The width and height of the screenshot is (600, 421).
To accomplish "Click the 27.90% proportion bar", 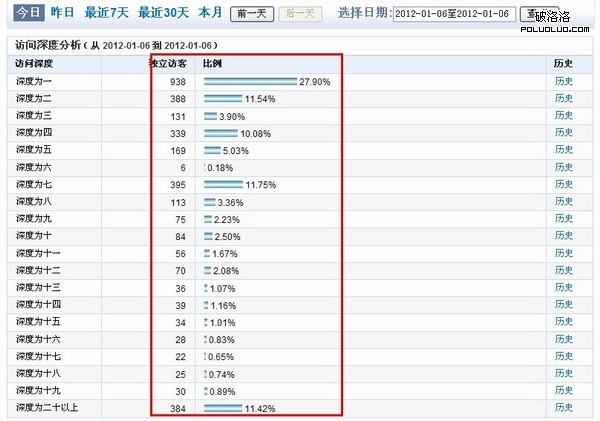I will coord(250,81).
